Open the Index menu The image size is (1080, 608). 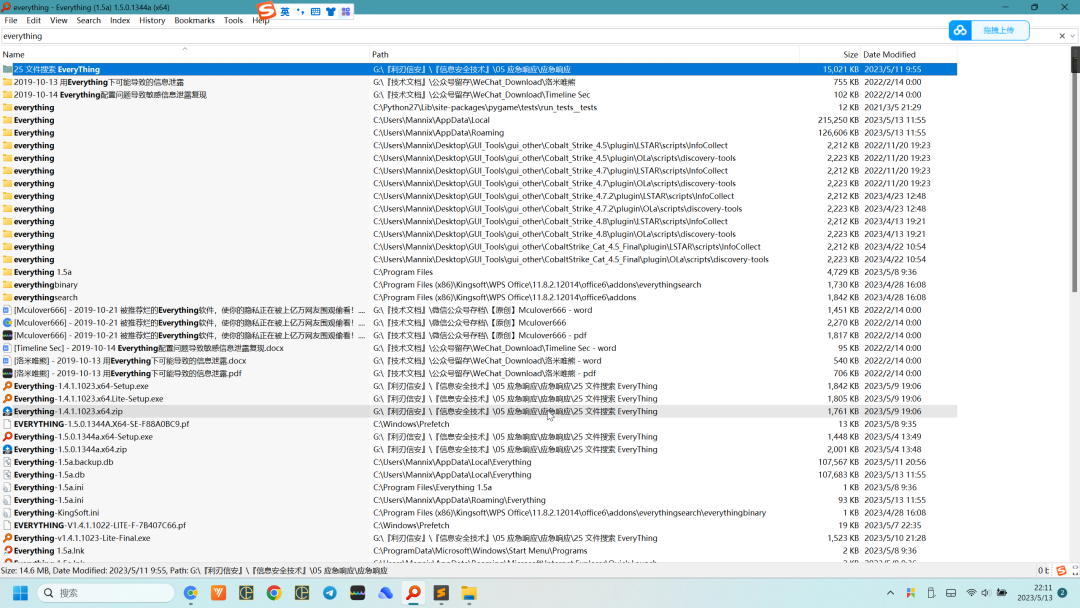120,20
